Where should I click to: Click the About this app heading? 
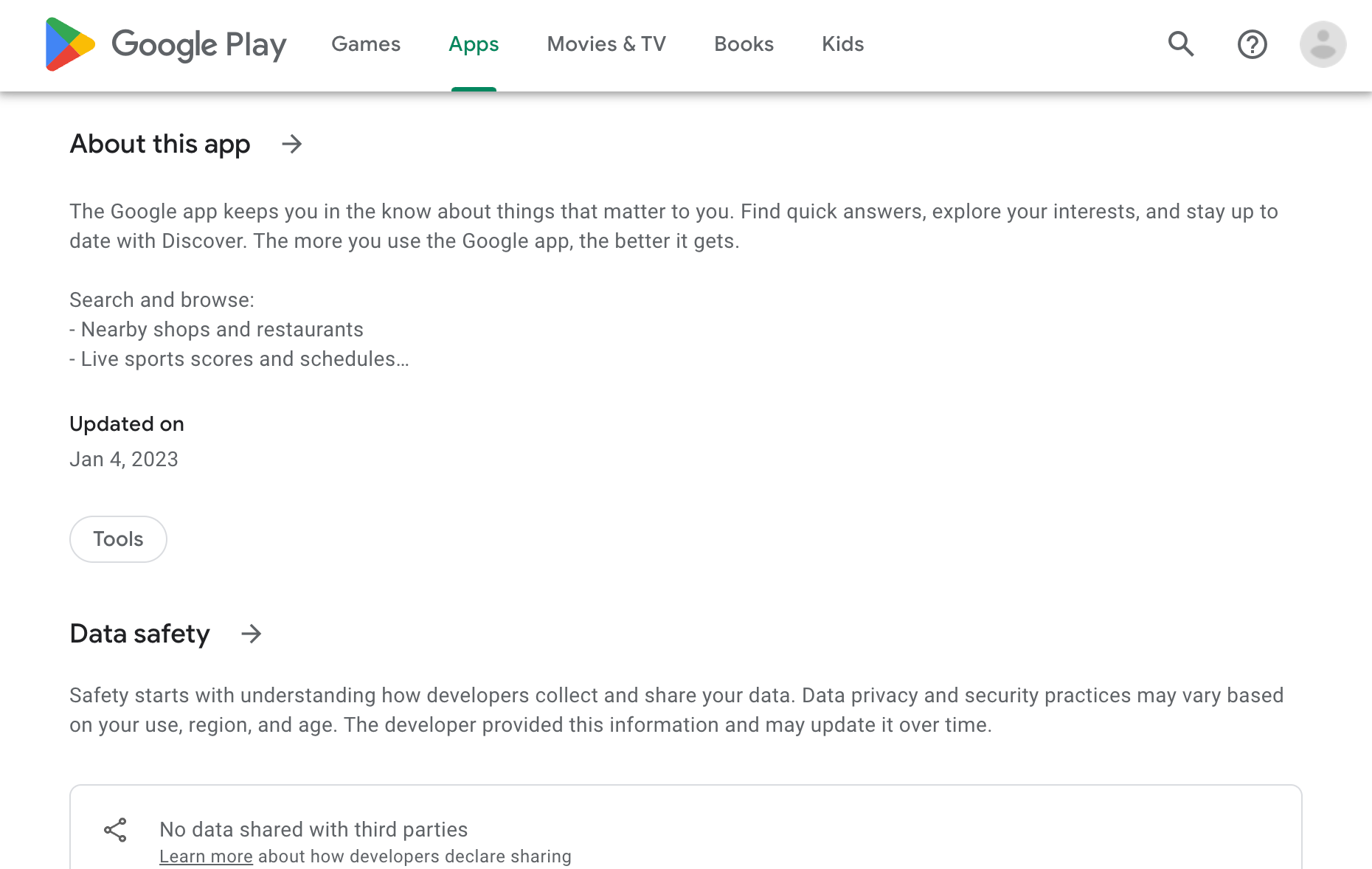point(160,144)
